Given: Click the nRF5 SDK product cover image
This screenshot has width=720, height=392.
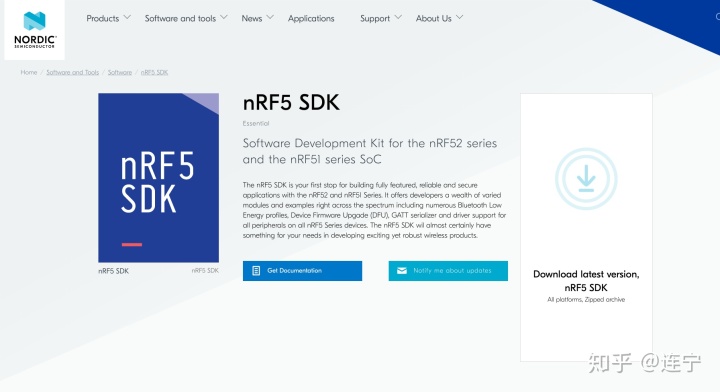Looking at the screenshot, I should (158, 178).
